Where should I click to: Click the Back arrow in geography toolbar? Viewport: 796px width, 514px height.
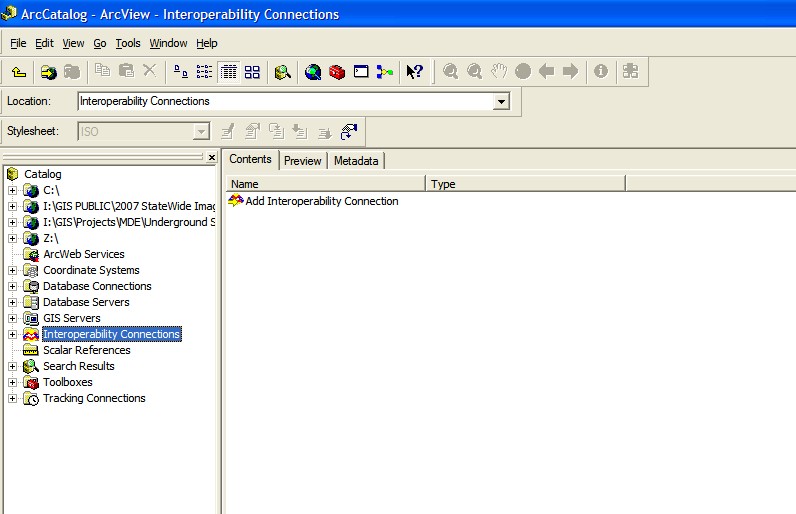click(547, 71)
